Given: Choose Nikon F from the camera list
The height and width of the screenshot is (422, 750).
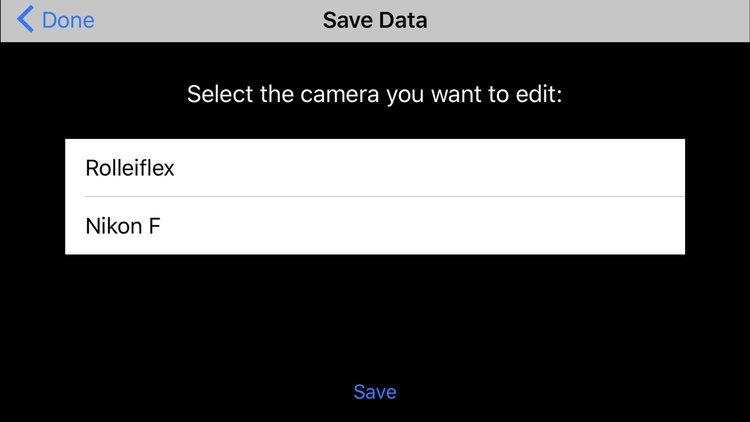Looking at the screenshot, I should pyautogui.click(x=374, y=226).
